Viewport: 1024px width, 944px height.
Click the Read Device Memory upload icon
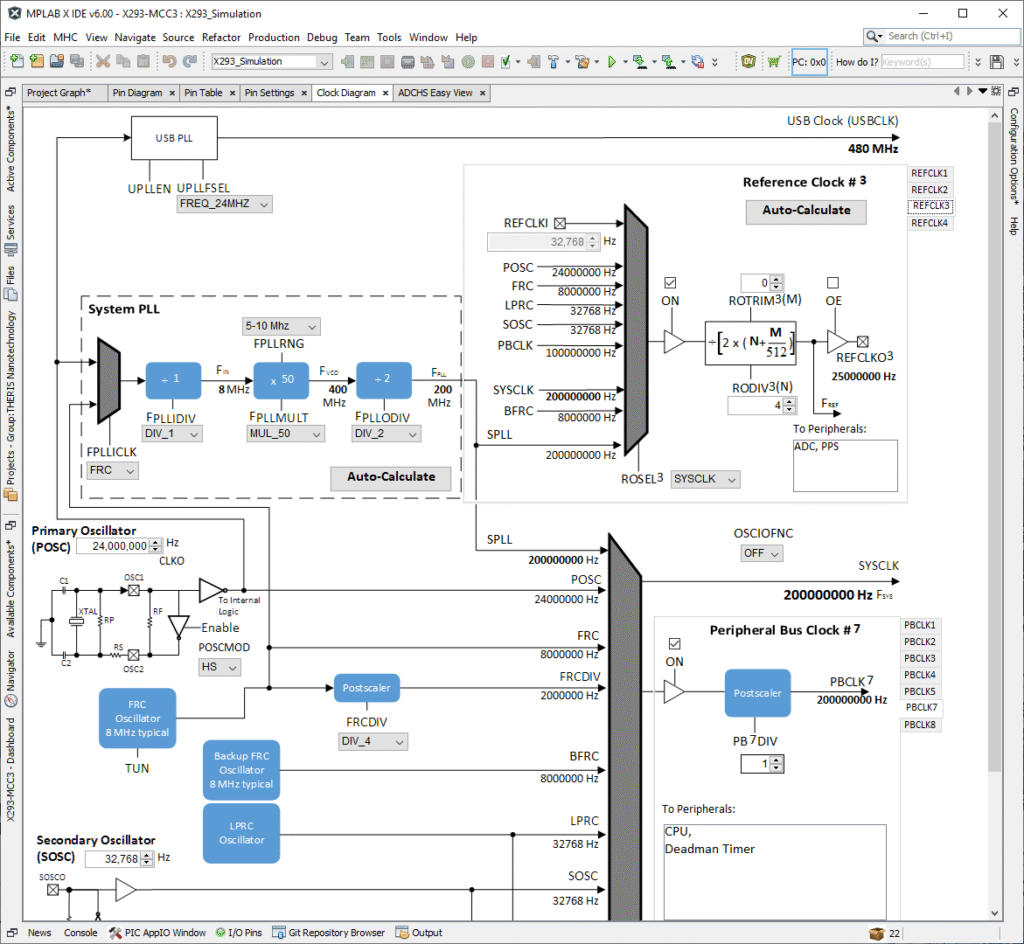668,62
